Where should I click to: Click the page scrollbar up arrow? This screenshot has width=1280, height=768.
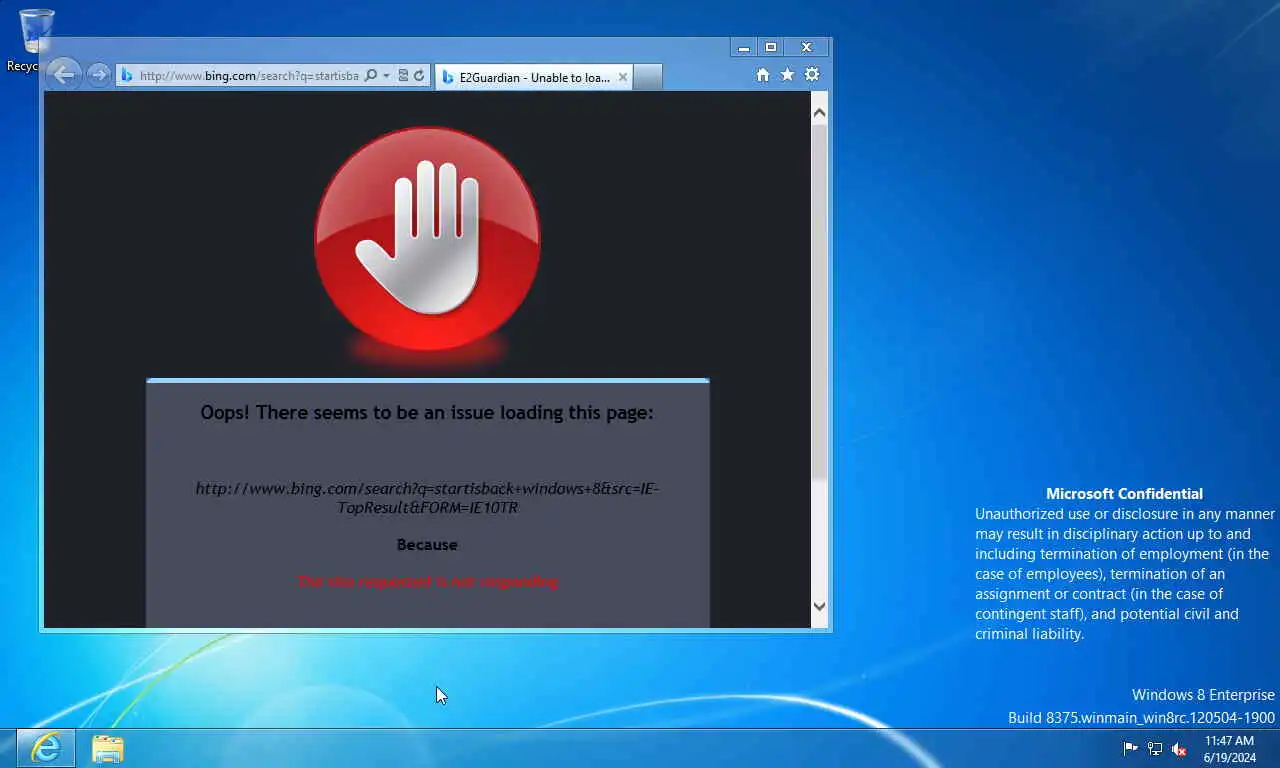(819, 113)
